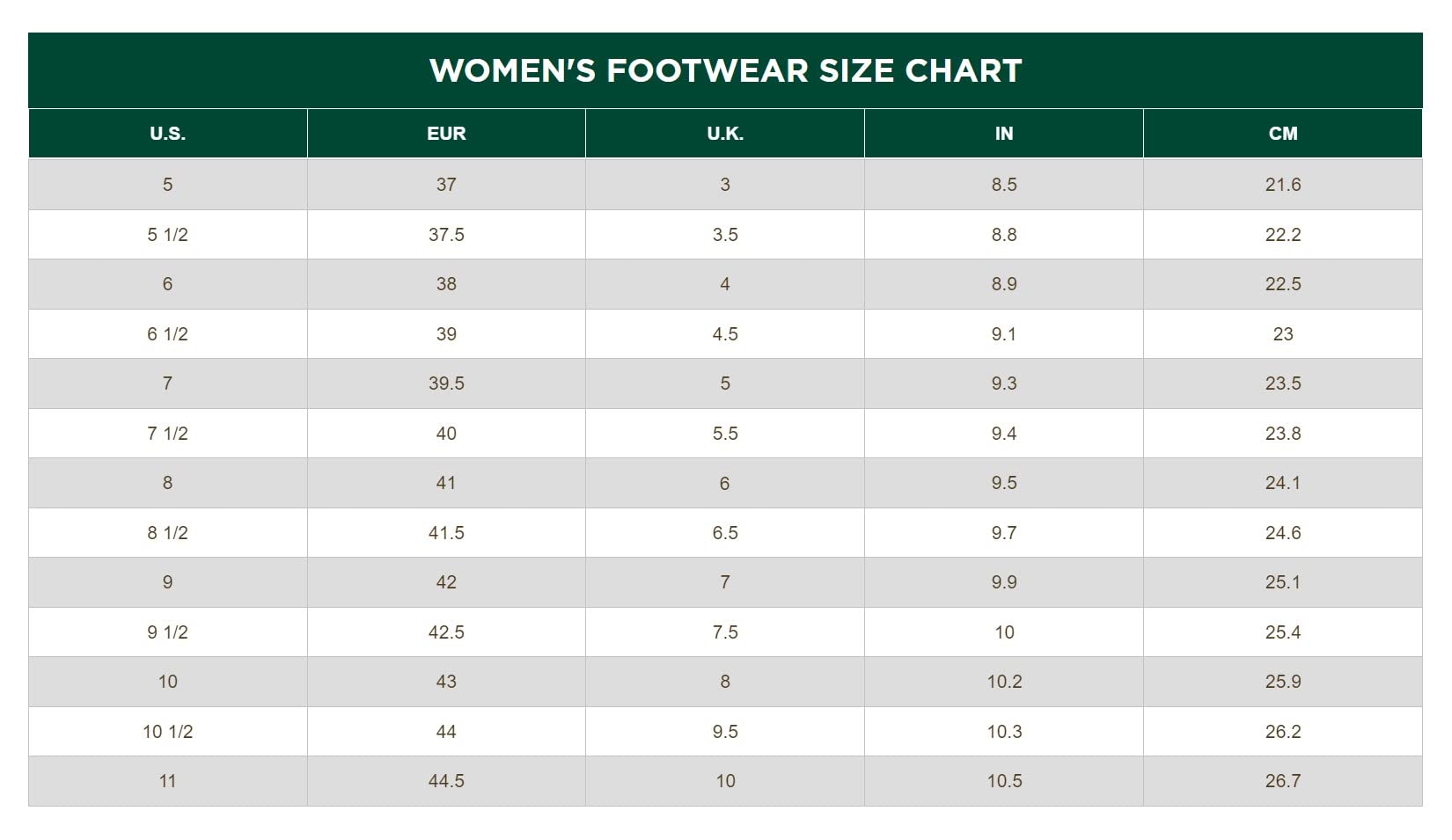Screen dimensions: 1452x840
Task: Select the EUR size 42.5 cell
Action: pos(446,632)
